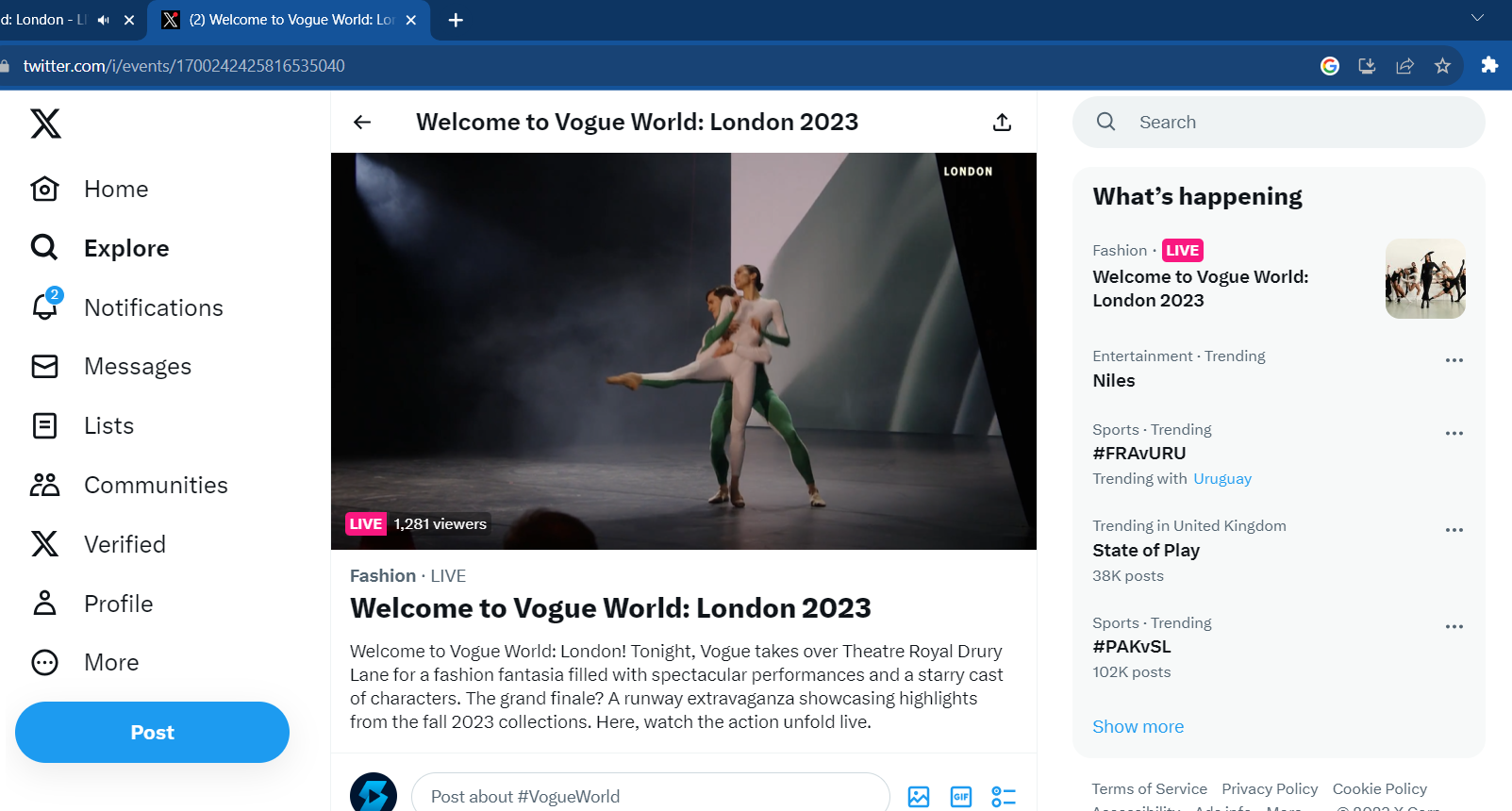
Task: Click the Communities people icon
Action: point(44,485)
